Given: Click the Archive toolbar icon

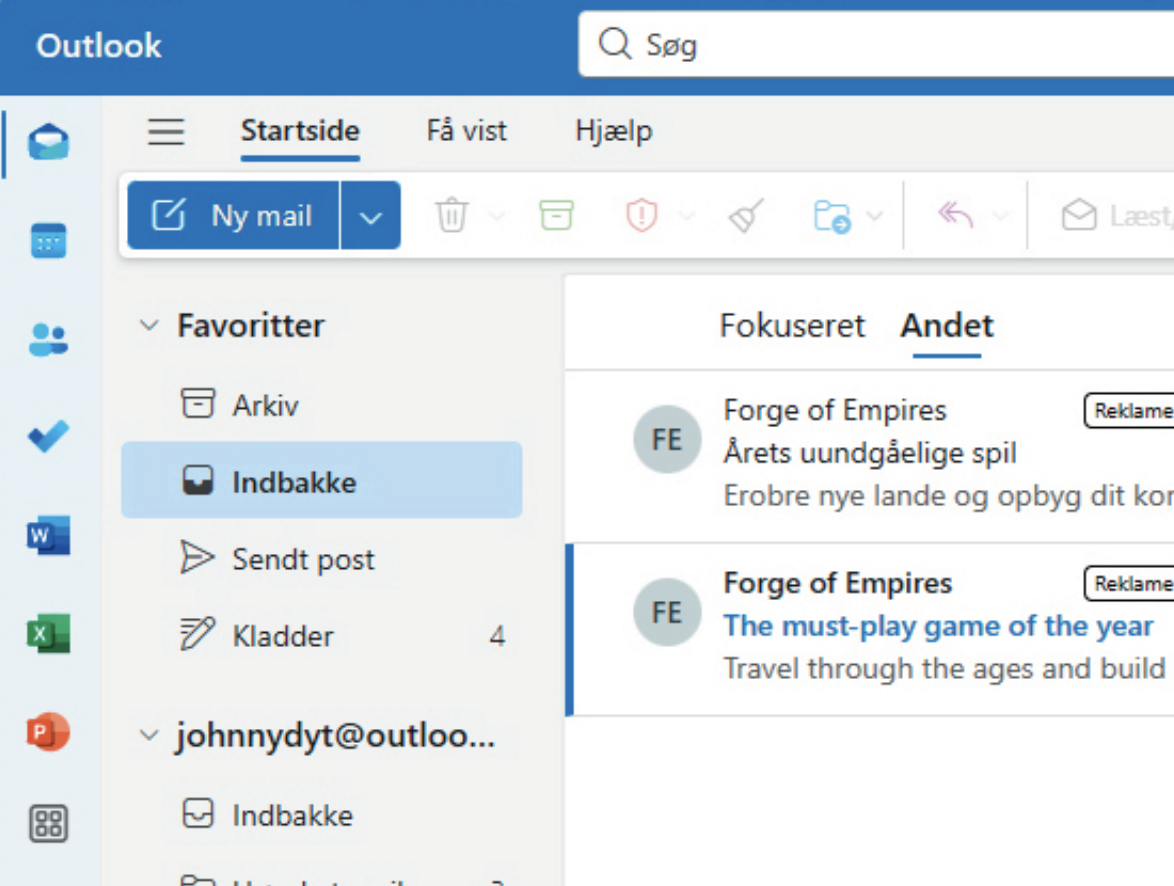Looking at the screenshot, I should tap(556, 215).
